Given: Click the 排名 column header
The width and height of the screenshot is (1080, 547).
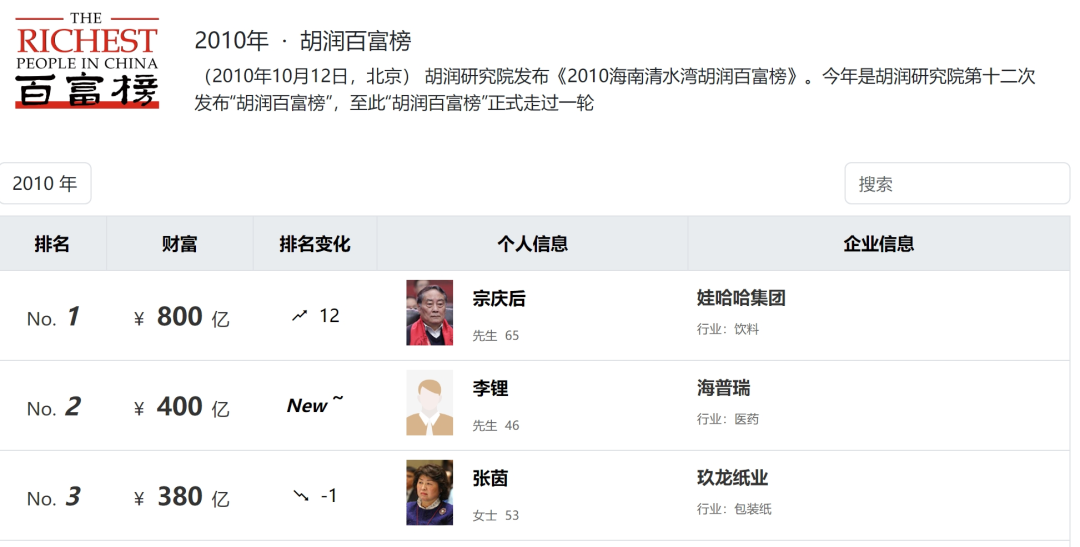Looking at the screenshot, I should coord(52,244).
